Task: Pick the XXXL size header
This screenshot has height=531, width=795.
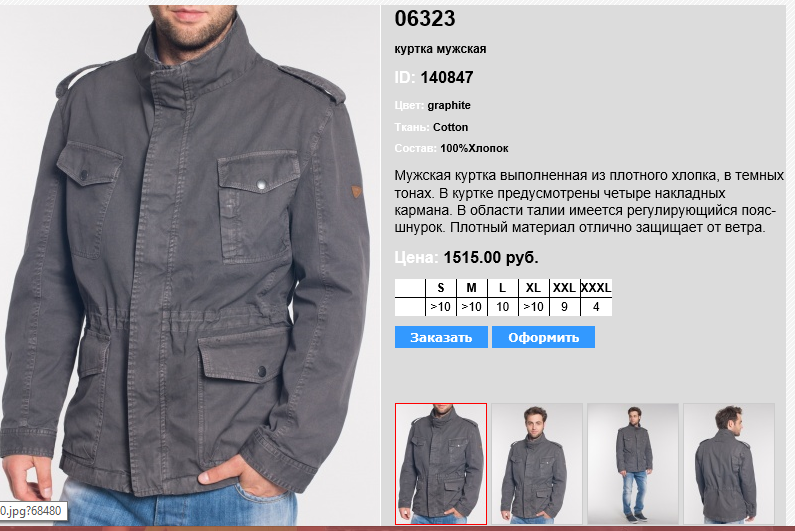Action: pos(596,288)
